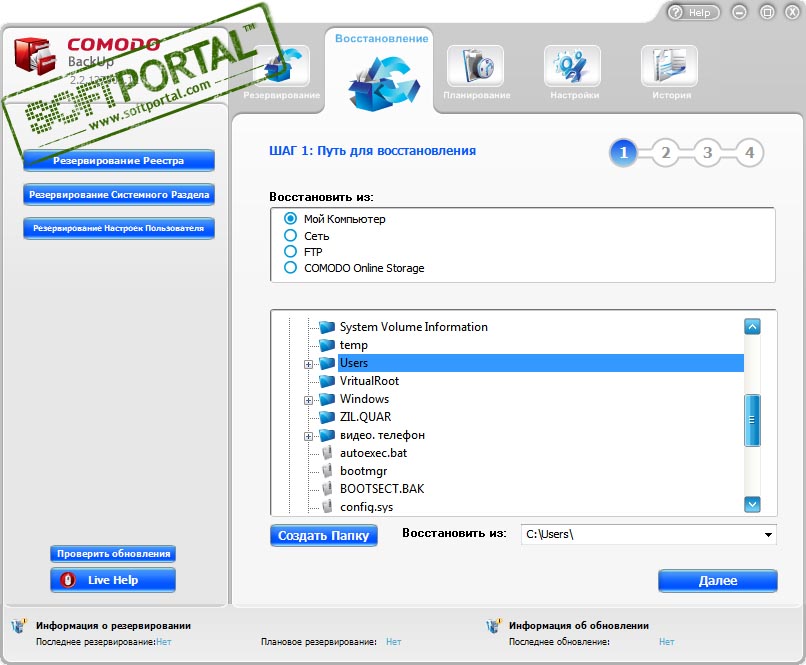Viewport: 806px width, 665px height.
Task: Click the update information status icon
Action: click(x=493, y=626)
